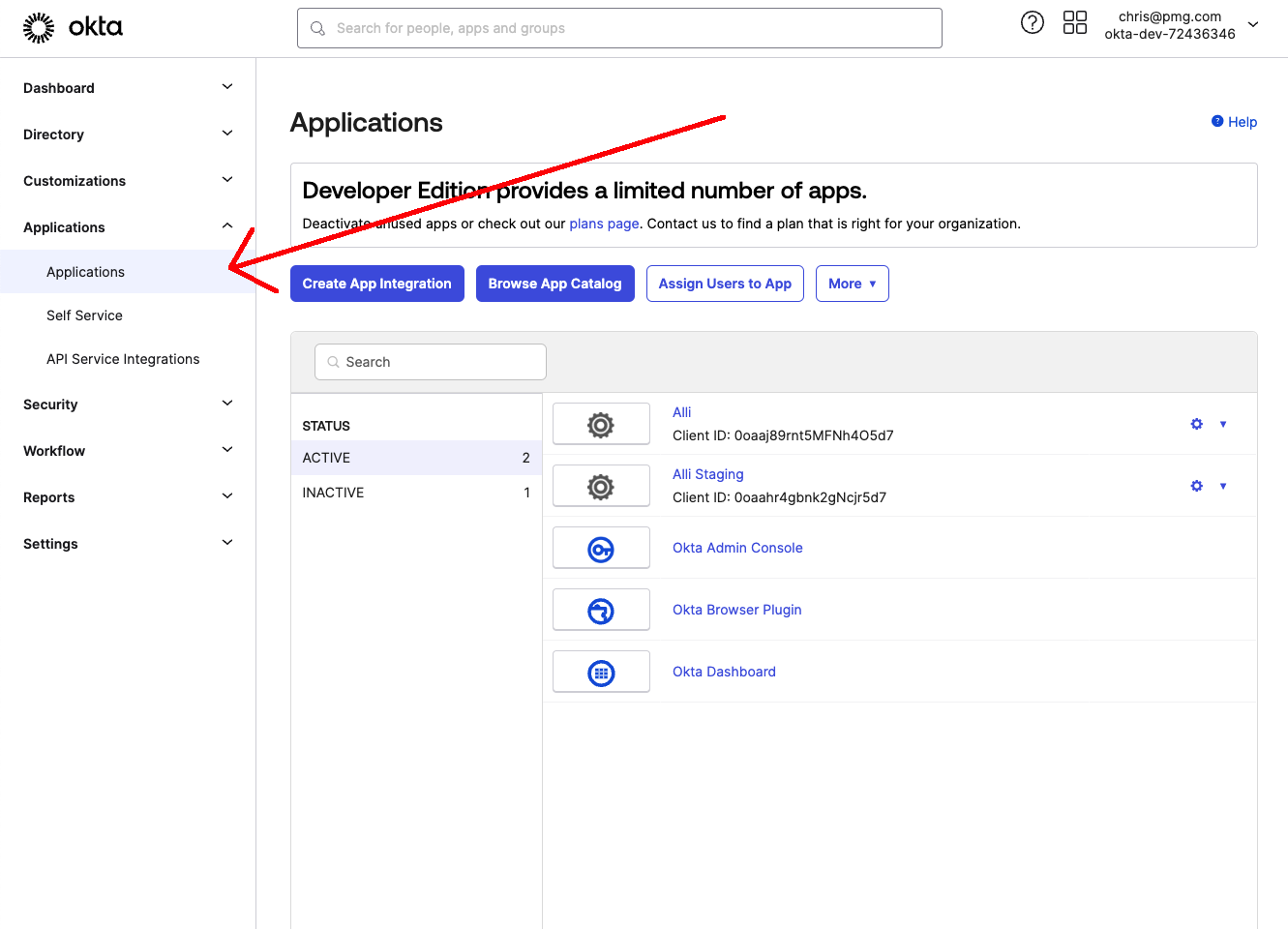Screen dimensions: 1288x929
Task: Click the Alli app gear logo thumbnail
Action: tap(601, 425)
